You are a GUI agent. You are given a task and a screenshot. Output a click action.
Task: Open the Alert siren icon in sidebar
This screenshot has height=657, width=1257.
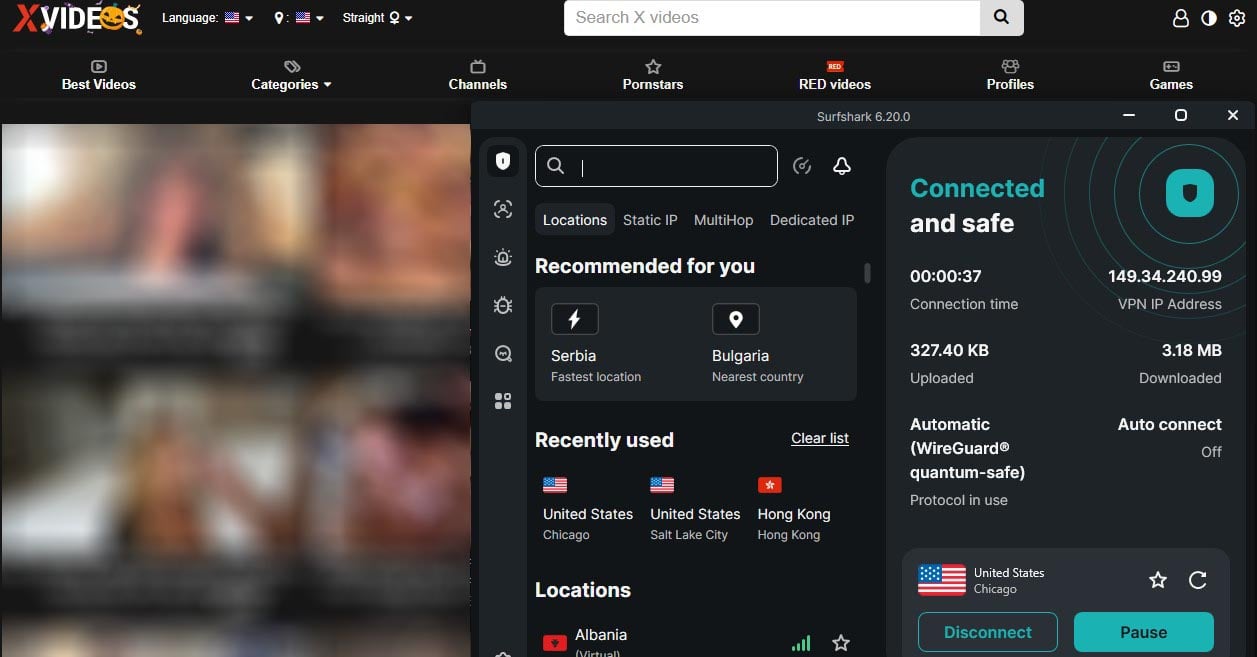[503, 258]
